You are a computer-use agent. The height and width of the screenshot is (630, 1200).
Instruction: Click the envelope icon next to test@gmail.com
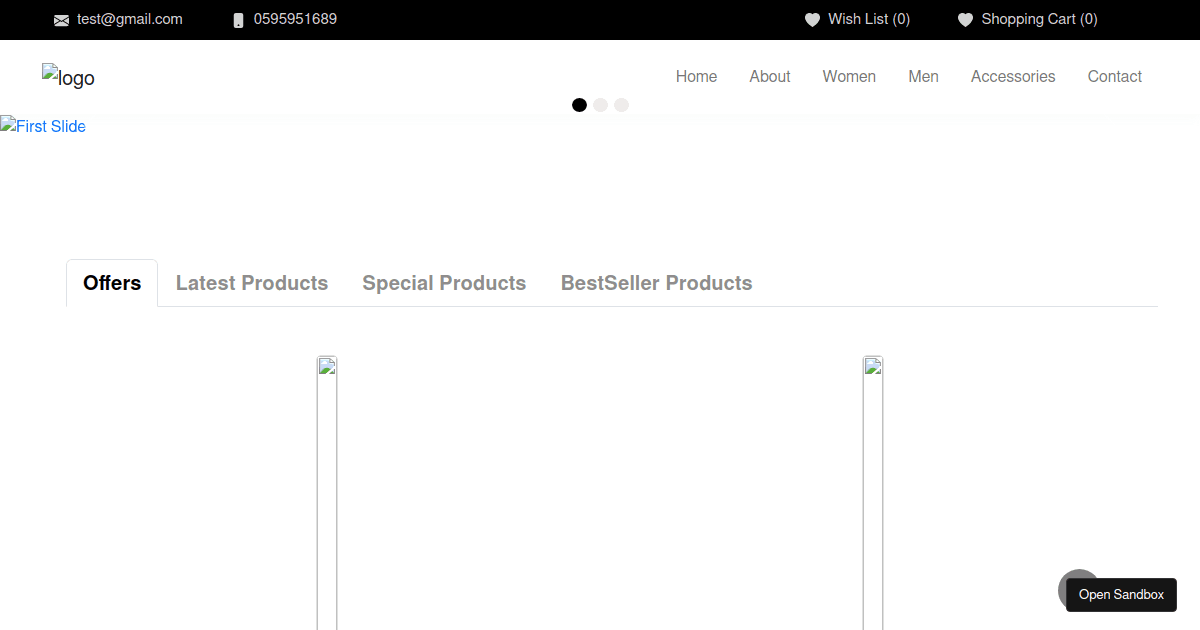point(61,19)
